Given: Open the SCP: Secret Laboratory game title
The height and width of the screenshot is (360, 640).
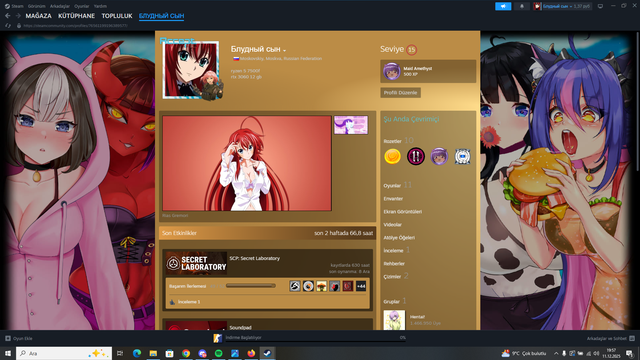Looking at the screenshot, I should coord(255,258).
